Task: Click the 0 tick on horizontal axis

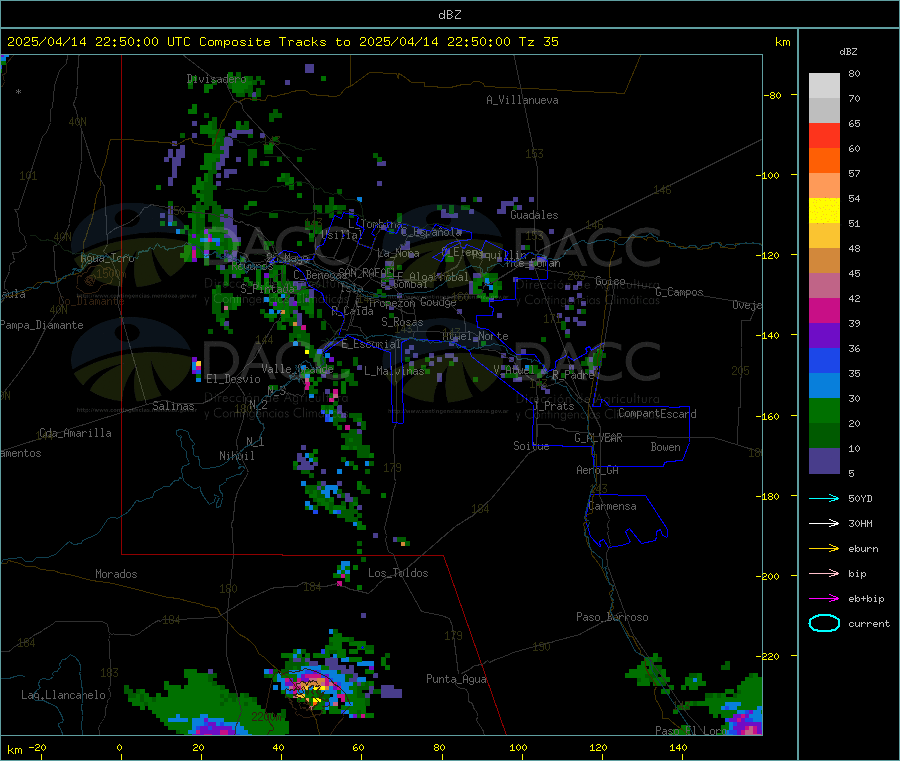Action: point(119,748)
